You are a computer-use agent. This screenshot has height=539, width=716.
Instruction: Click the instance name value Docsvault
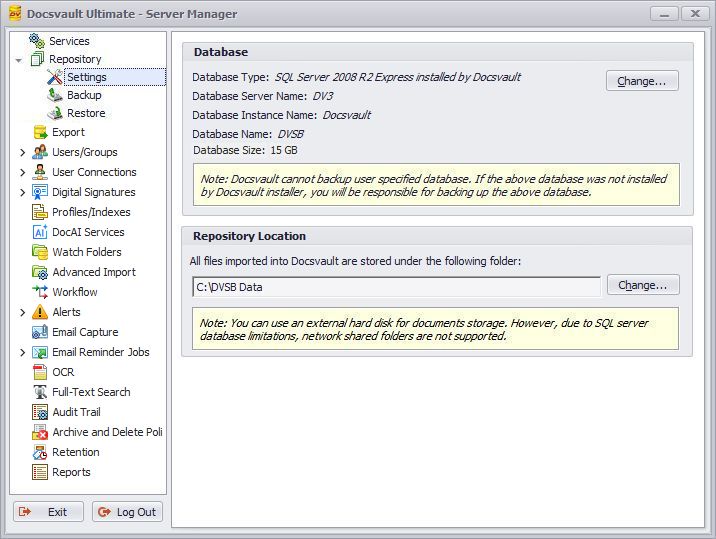347,115
